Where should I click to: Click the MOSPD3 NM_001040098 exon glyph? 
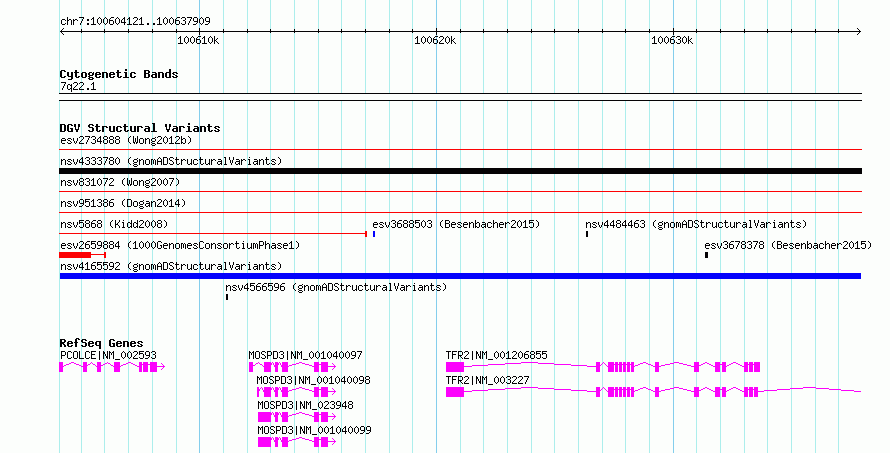[296, 392]
